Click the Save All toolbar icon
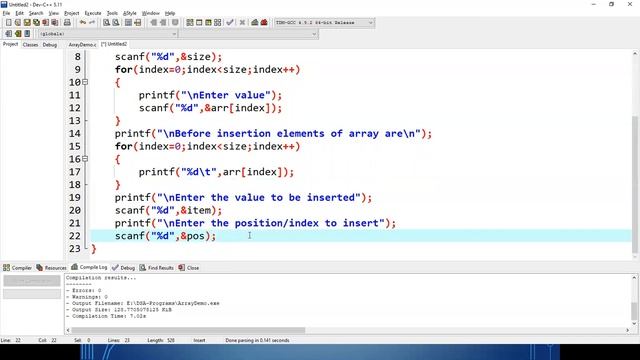This screenshot has height=360, width=640. point(36,22)
